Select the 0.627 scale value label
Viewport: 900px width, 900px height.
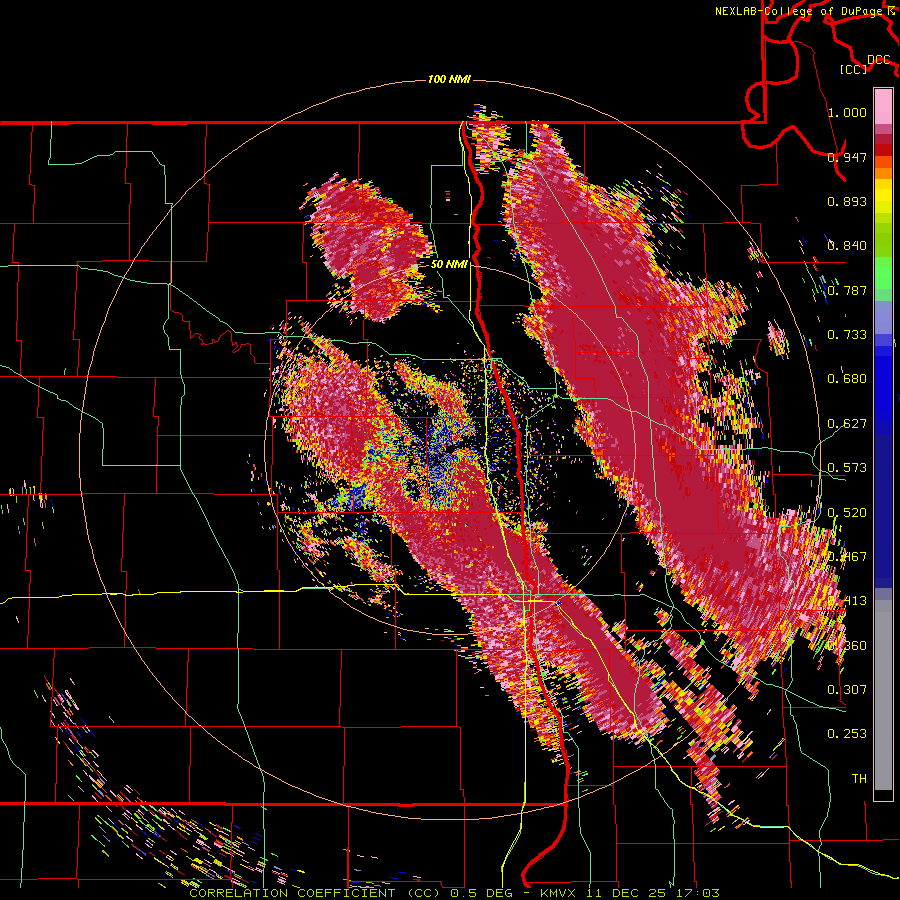(847, 424)
